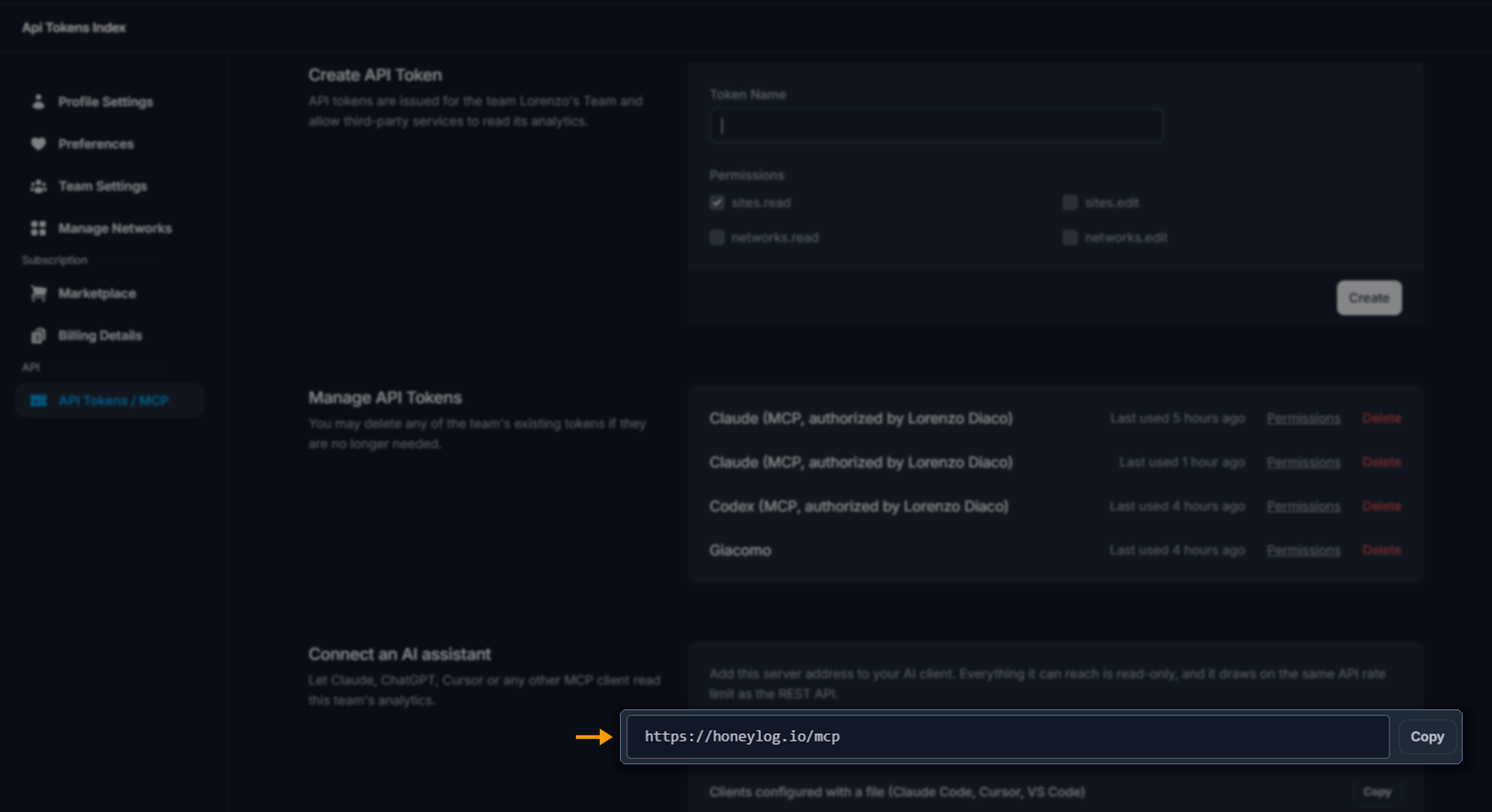Click the API Tokens / MCP icon
Viewport: 1492px width, 812px height.
[x=38, y=401]
